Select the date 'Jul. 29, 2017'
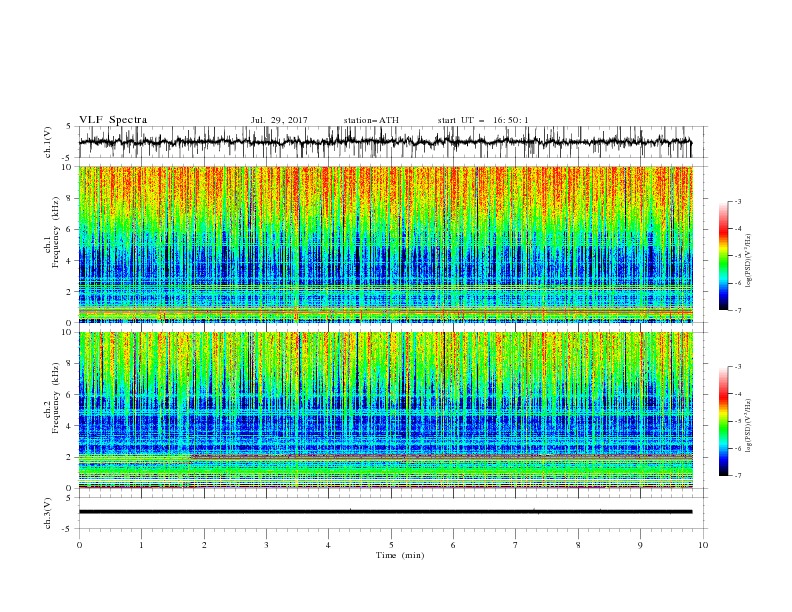Image resolution: width=792 pixels, height=612 pixels. 279,120
